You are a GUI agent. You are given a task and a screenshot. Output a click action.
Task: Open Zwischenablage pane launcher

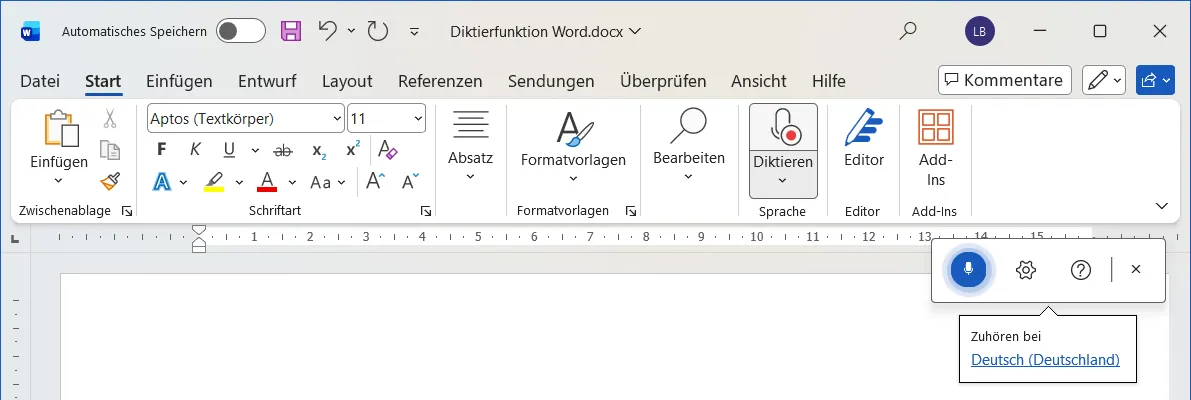(x=127, y=211)
